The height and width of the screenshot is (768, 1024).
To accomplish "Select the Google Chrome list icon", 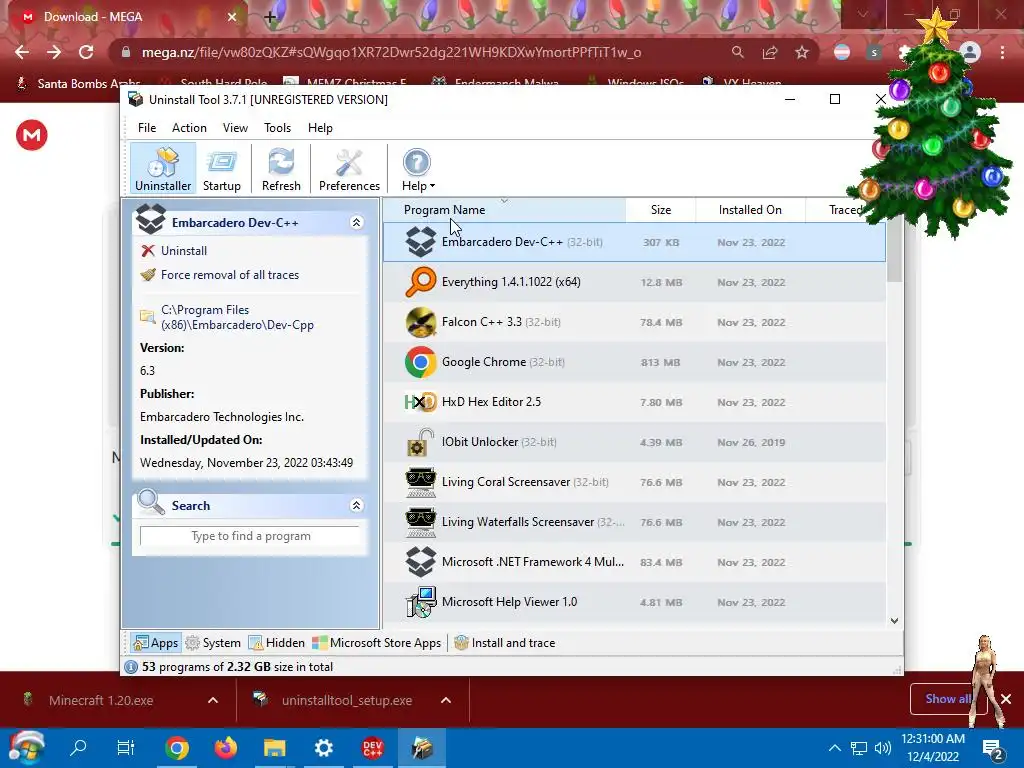I will (x=421, y=362).
